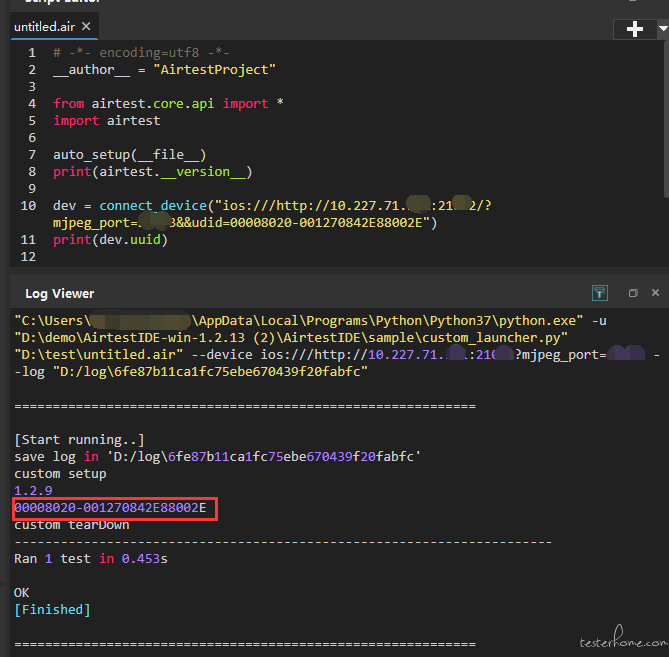The image size is (669, 657).
Task: Click the script editor vertical scrollbar
Action: pyautogui.click(x=666, y=119)
